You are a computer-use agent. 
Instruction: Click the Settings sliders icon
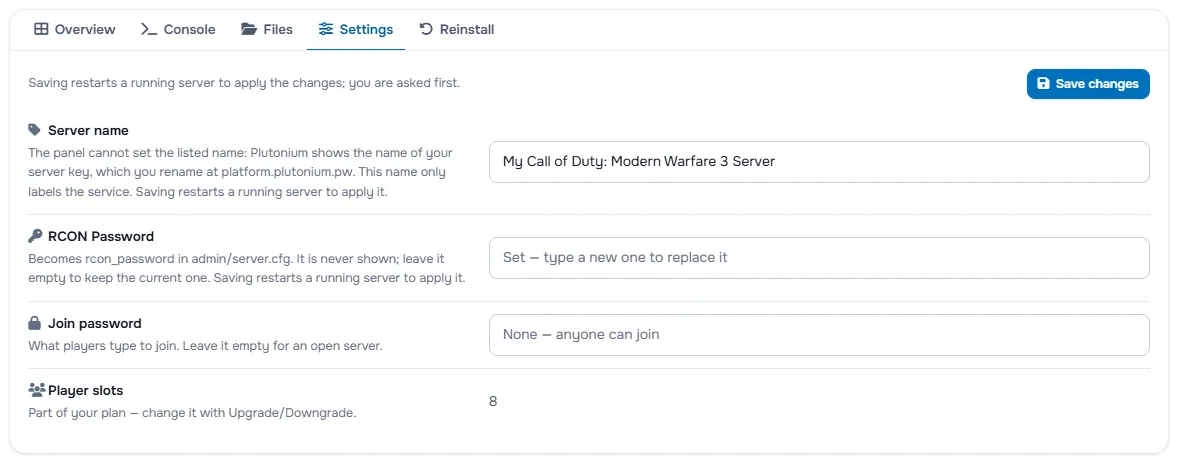coord(326,29)
